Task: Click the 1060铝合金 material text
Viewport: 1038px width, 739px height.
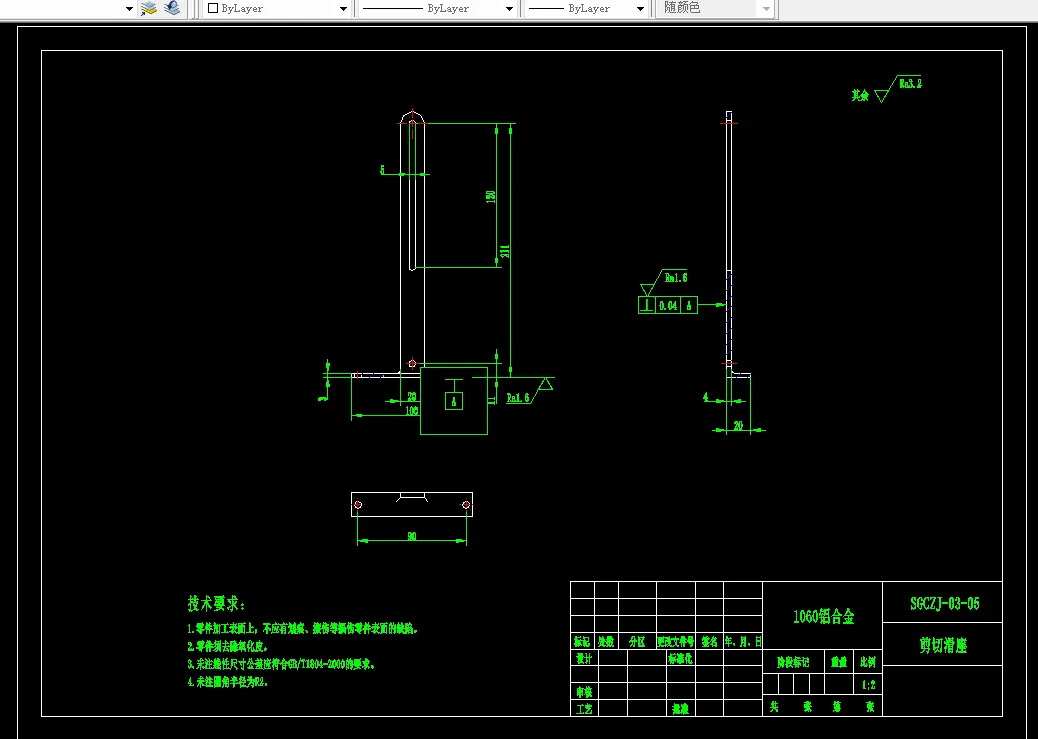Action: coord(824,616)
